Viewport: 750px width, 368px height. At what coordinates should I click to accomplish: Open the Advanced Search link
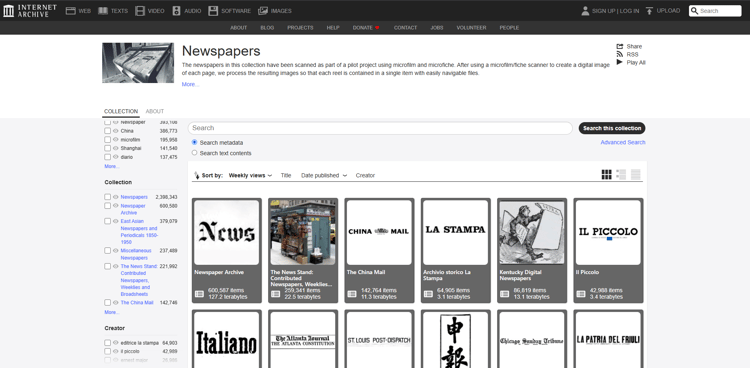(623, 142)
